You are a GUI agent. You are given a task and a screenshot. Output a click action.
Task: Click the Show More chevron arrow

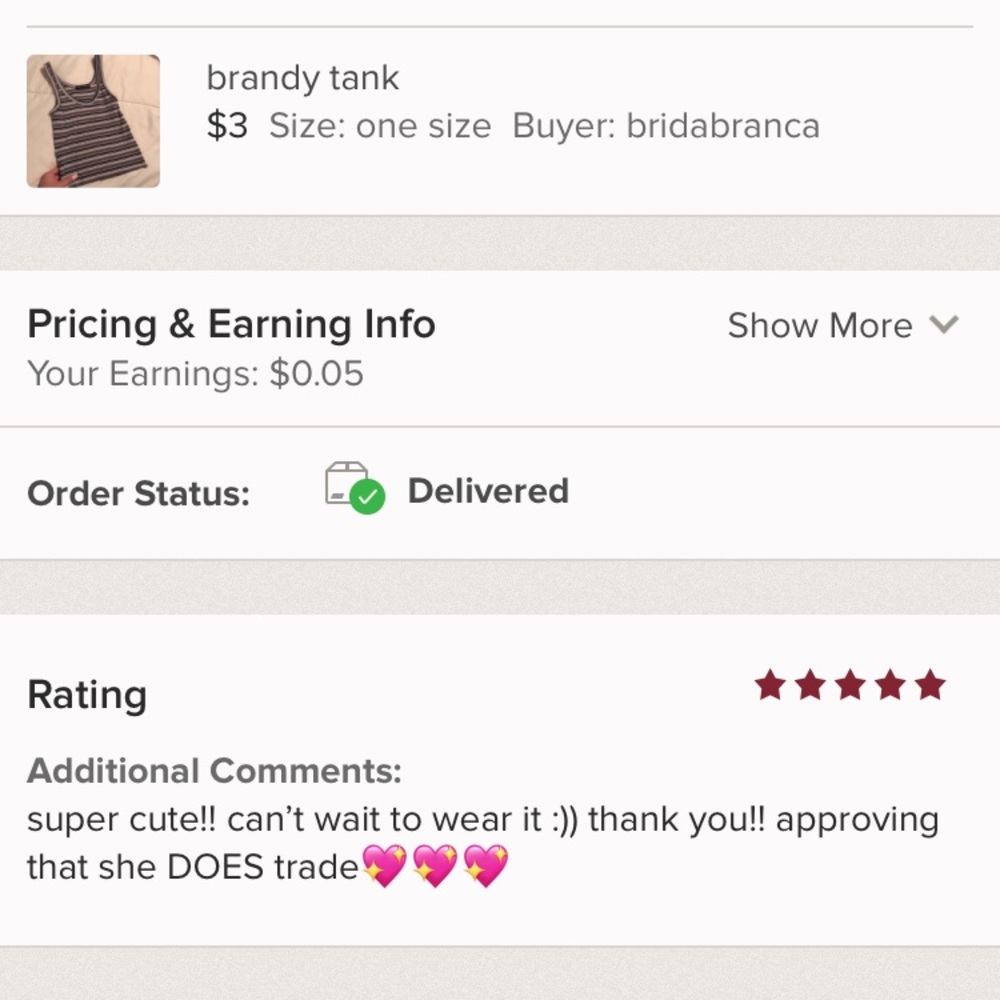943,325
